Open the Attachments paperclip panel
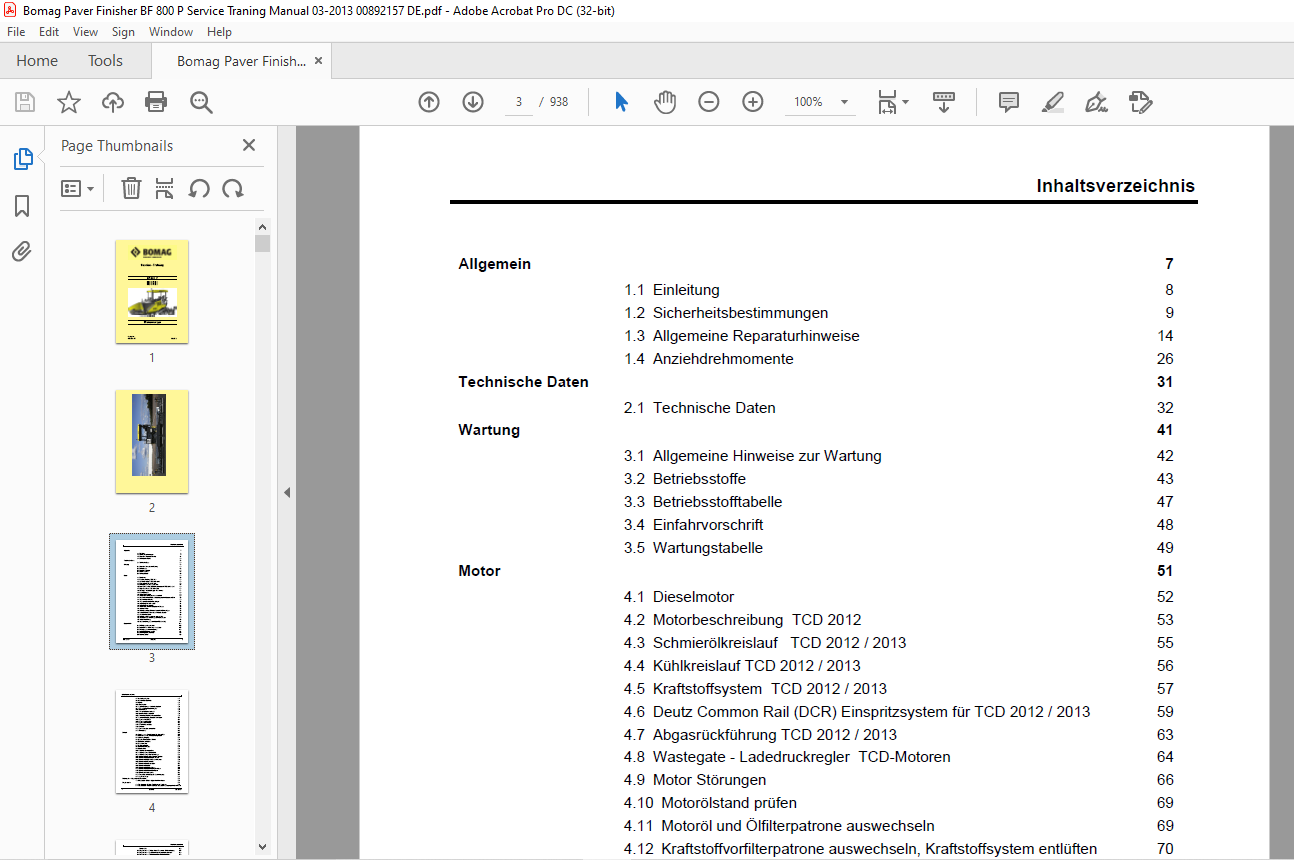The width and height of the screenshot is (1294, 860). pyautogui.click(x=22, y=251)
